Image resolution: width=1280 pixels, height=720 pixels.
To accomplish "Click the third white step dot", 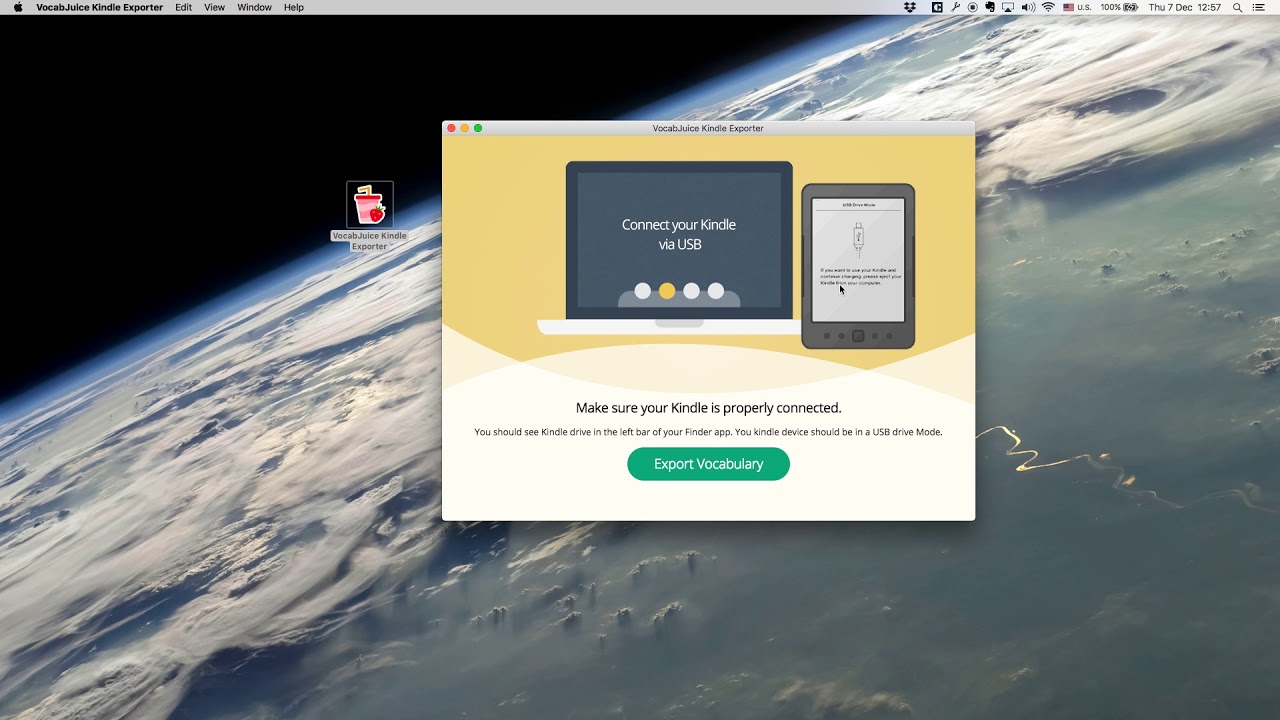I will click(x=691, y=291).
